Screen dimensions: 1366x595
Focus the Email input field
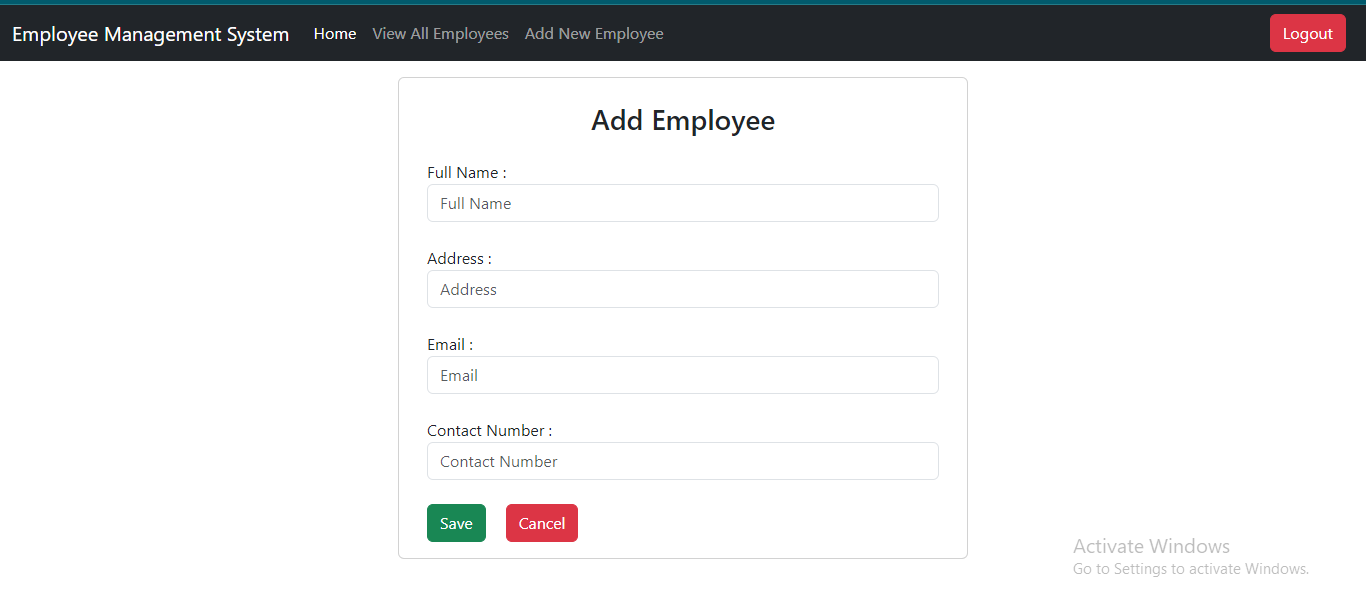pyautogui.click(x=683, y=375)
